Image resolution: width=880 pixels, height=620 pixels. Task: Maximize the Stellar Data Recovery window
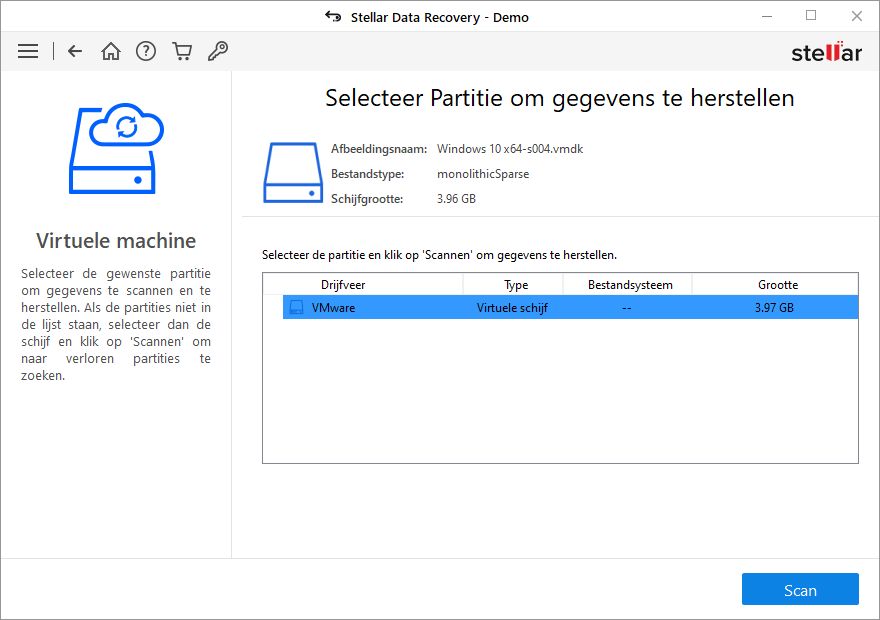[810, 16]
